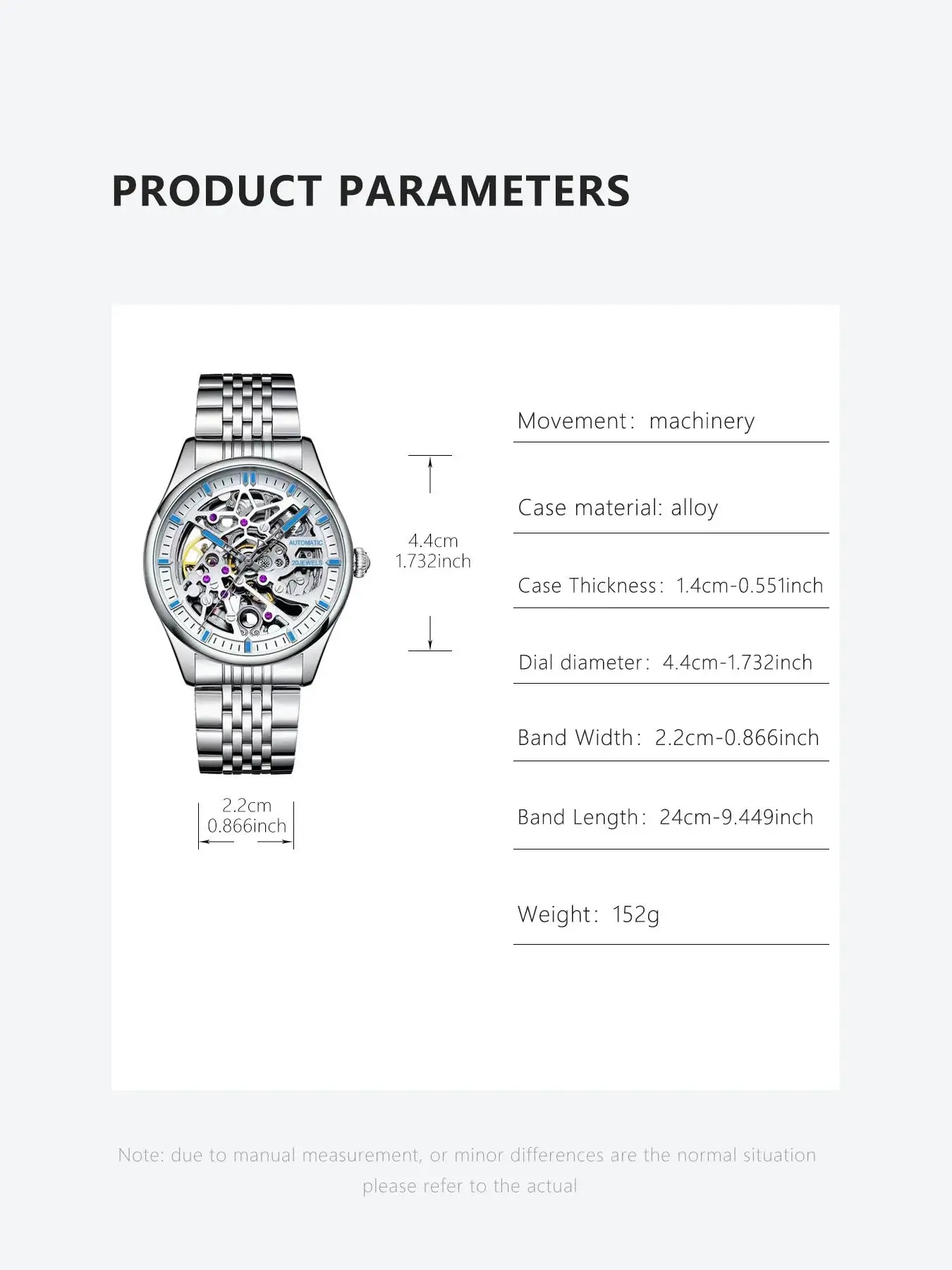Select the Case material: alloy line
The height and width of the screenshot is (1270, 952).
[618, 508]
